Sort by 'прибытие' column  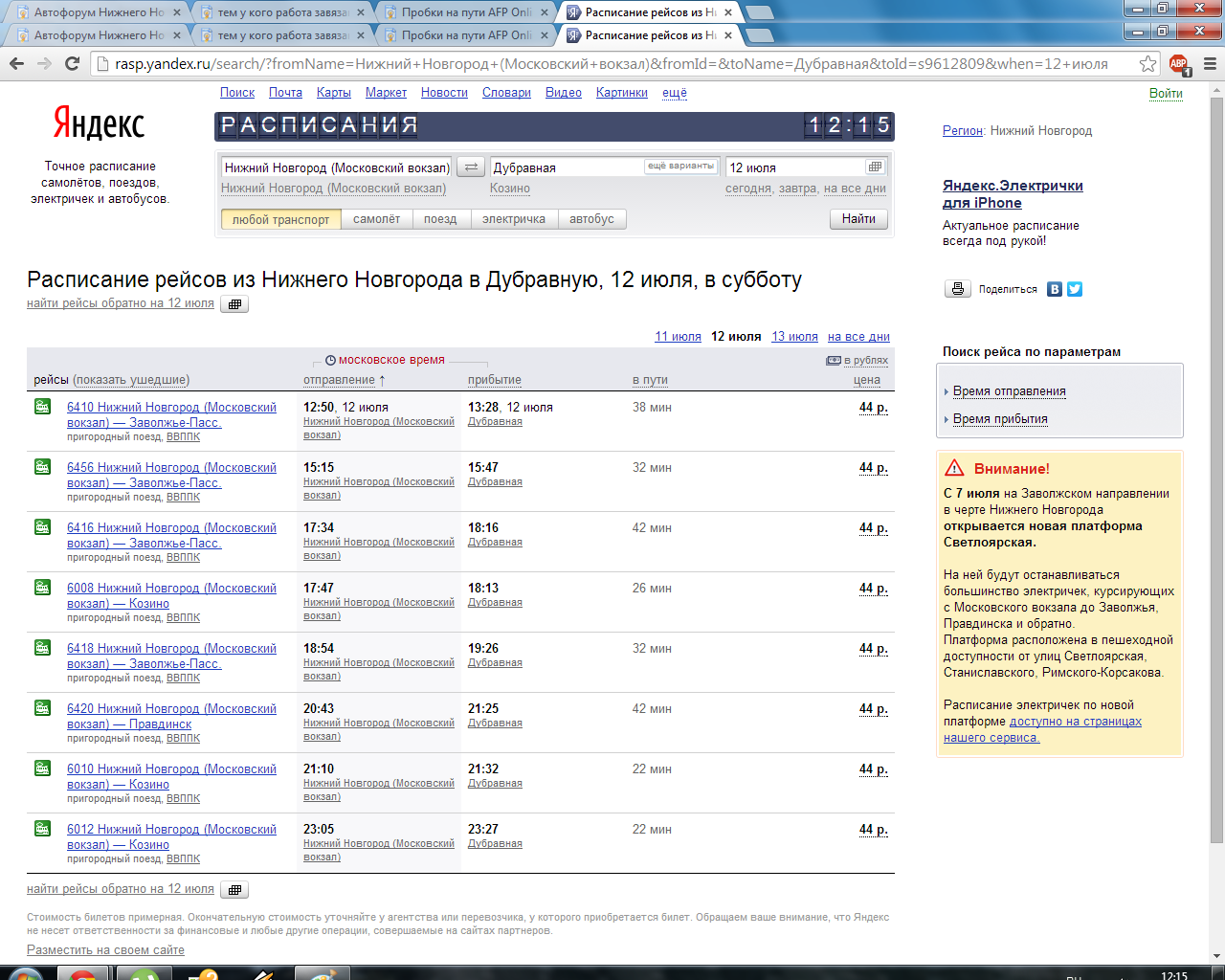coord(495,380)
